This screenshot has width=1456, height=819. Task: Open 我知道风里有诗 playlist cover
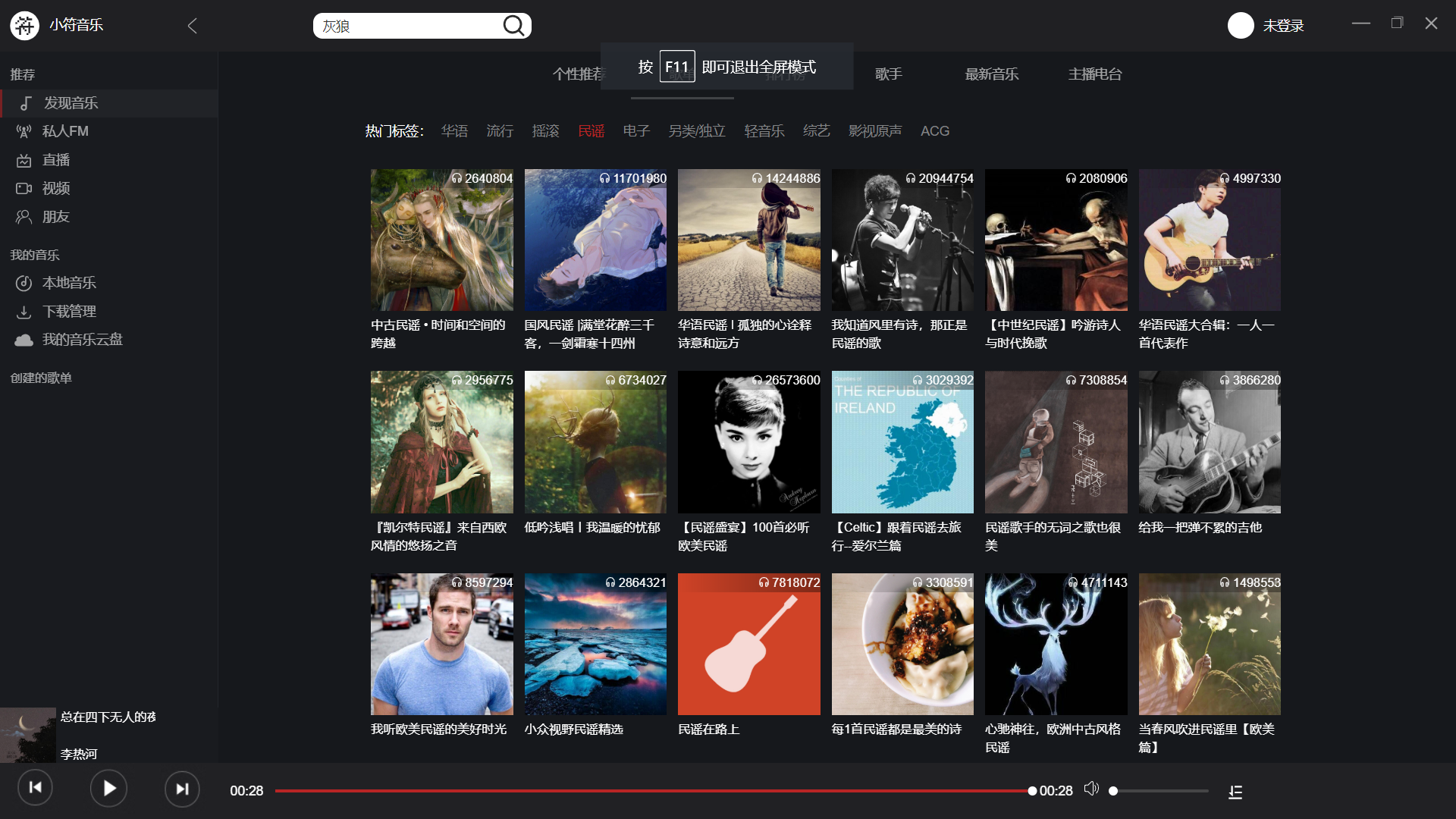[902, 240]
